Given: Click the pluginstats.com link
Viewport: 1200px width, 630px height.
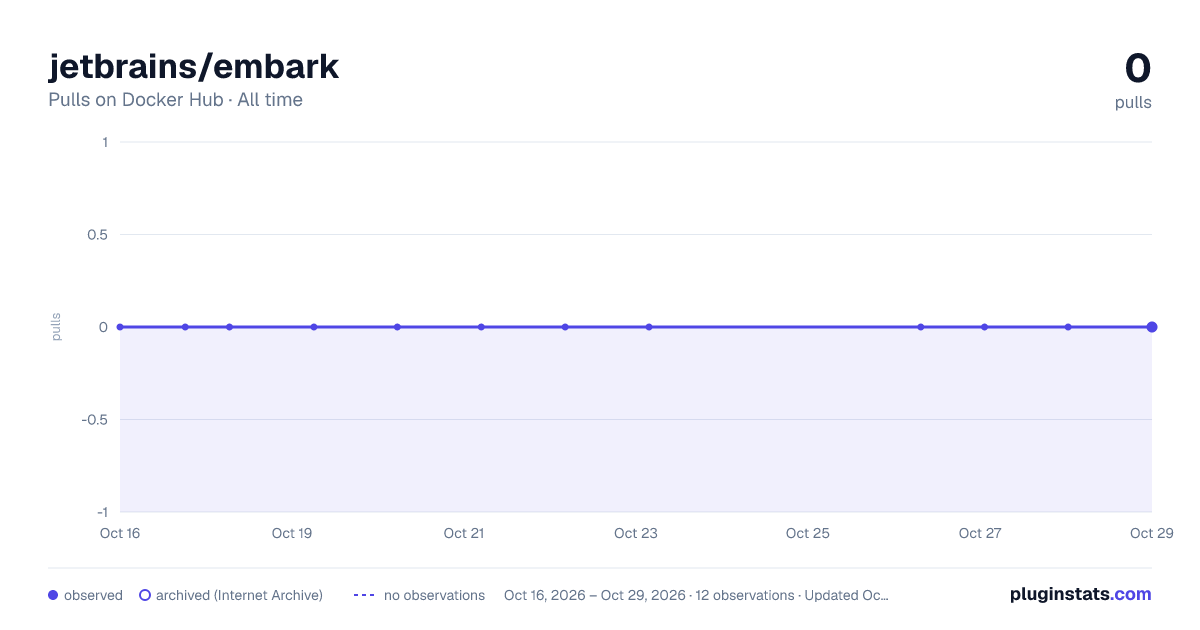Looking at the screenshot, I should pyautogui.click(x=1080, y=594).
